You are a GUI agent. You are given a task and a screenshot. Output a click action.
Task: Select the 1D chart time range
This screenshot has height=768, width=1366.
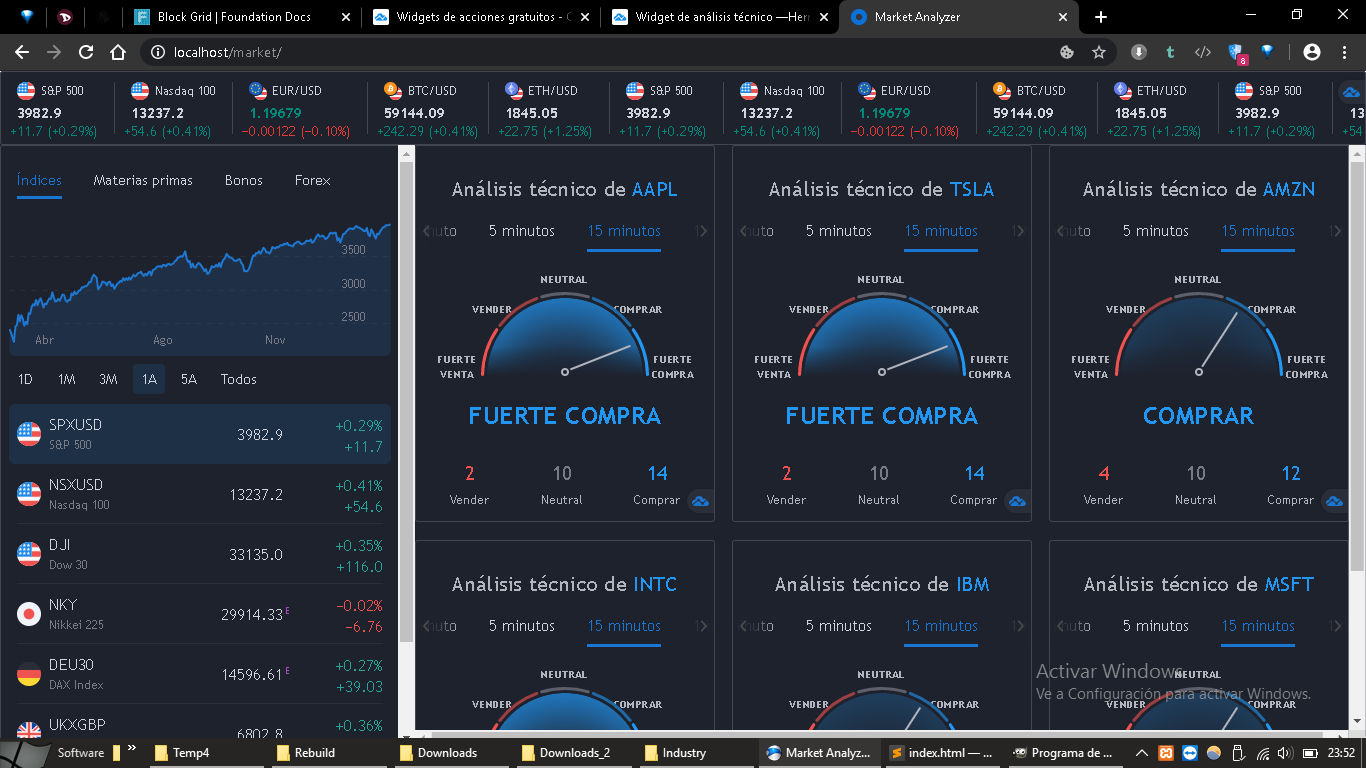pyautogui.click(x=26, y=379)
